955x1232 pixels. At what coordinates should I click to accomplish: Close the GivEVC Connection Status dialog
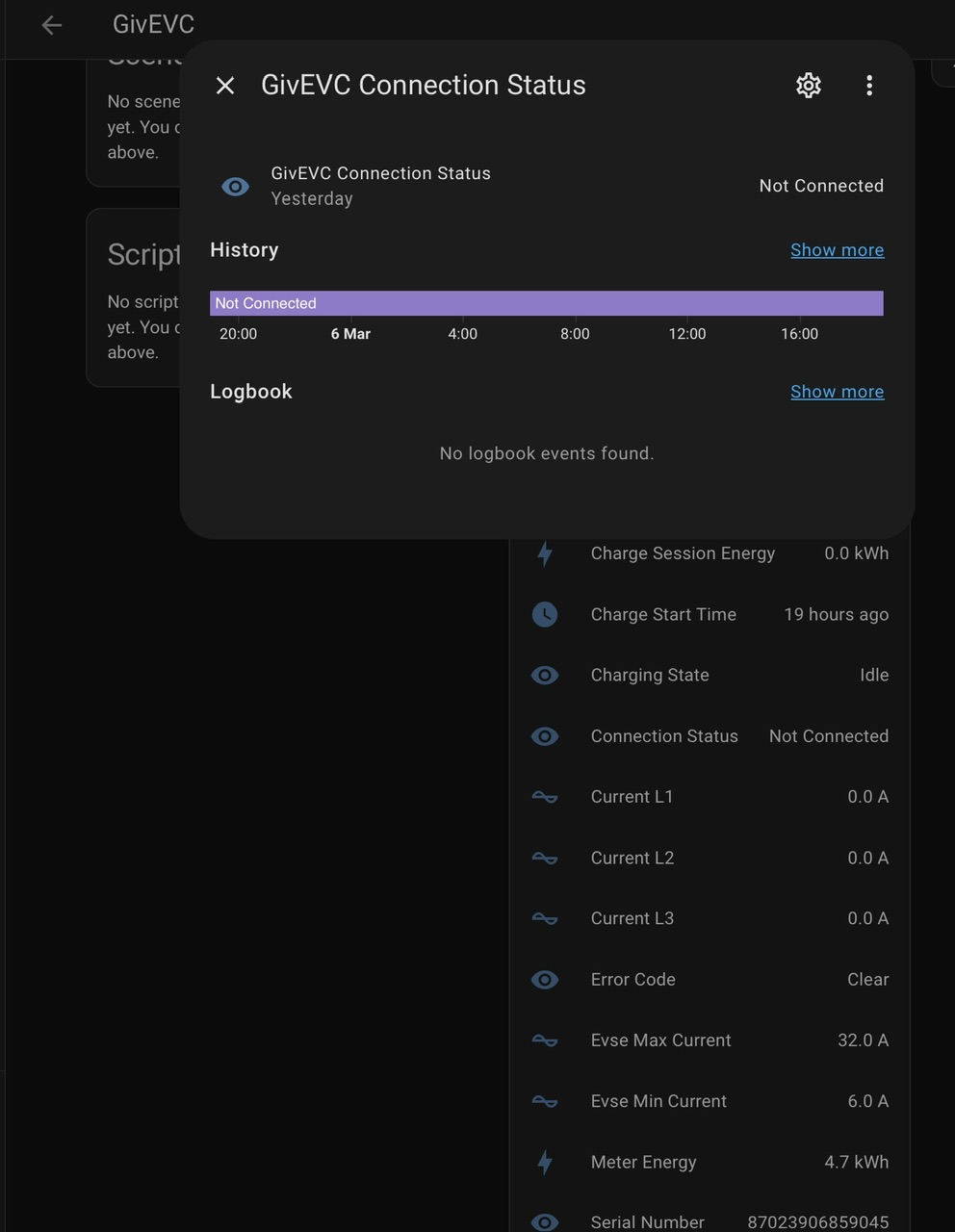pos(225,86)
